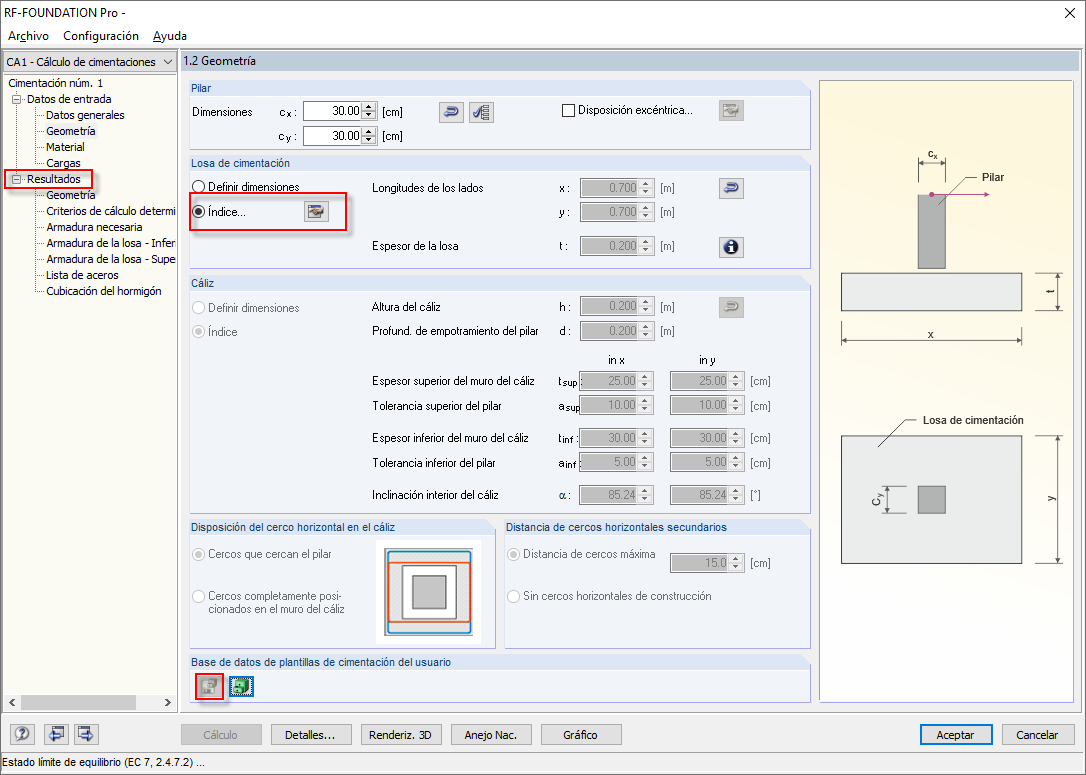
Task: Click the undo arrow icon beside cx dimension
Action: 452,112
